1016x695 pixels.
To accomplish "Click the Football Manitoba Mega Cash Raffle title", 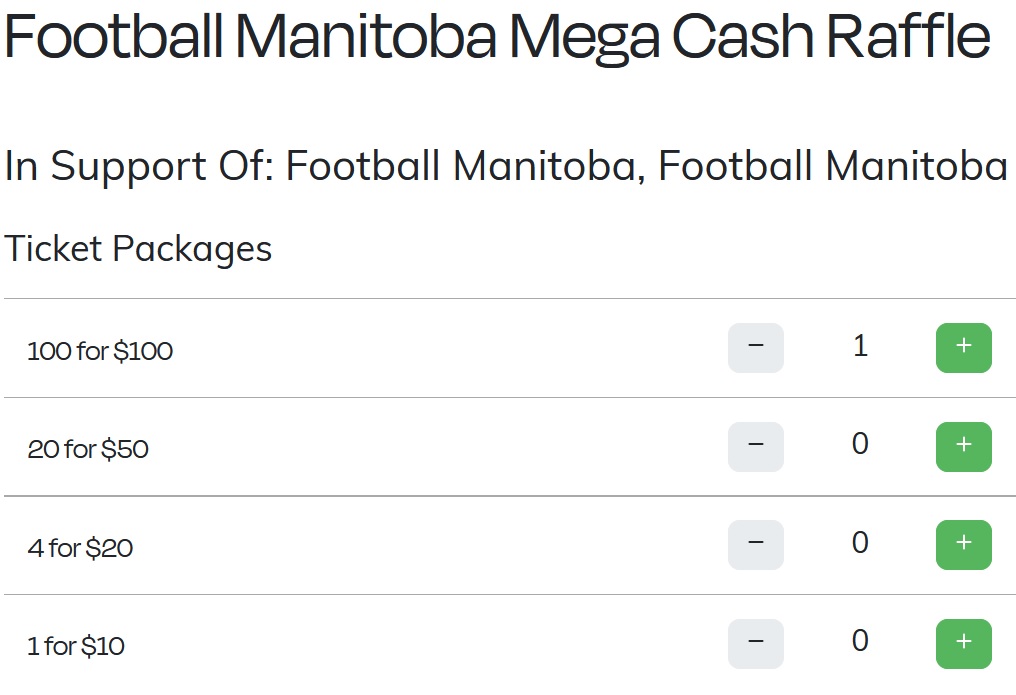I will point(498,36).
